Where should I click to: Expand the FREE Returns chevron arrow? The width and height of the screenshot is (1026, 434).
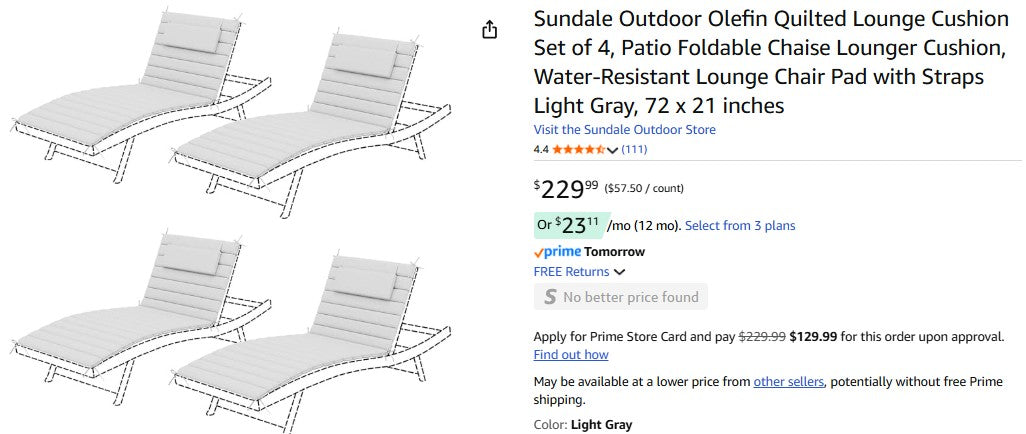620,272
